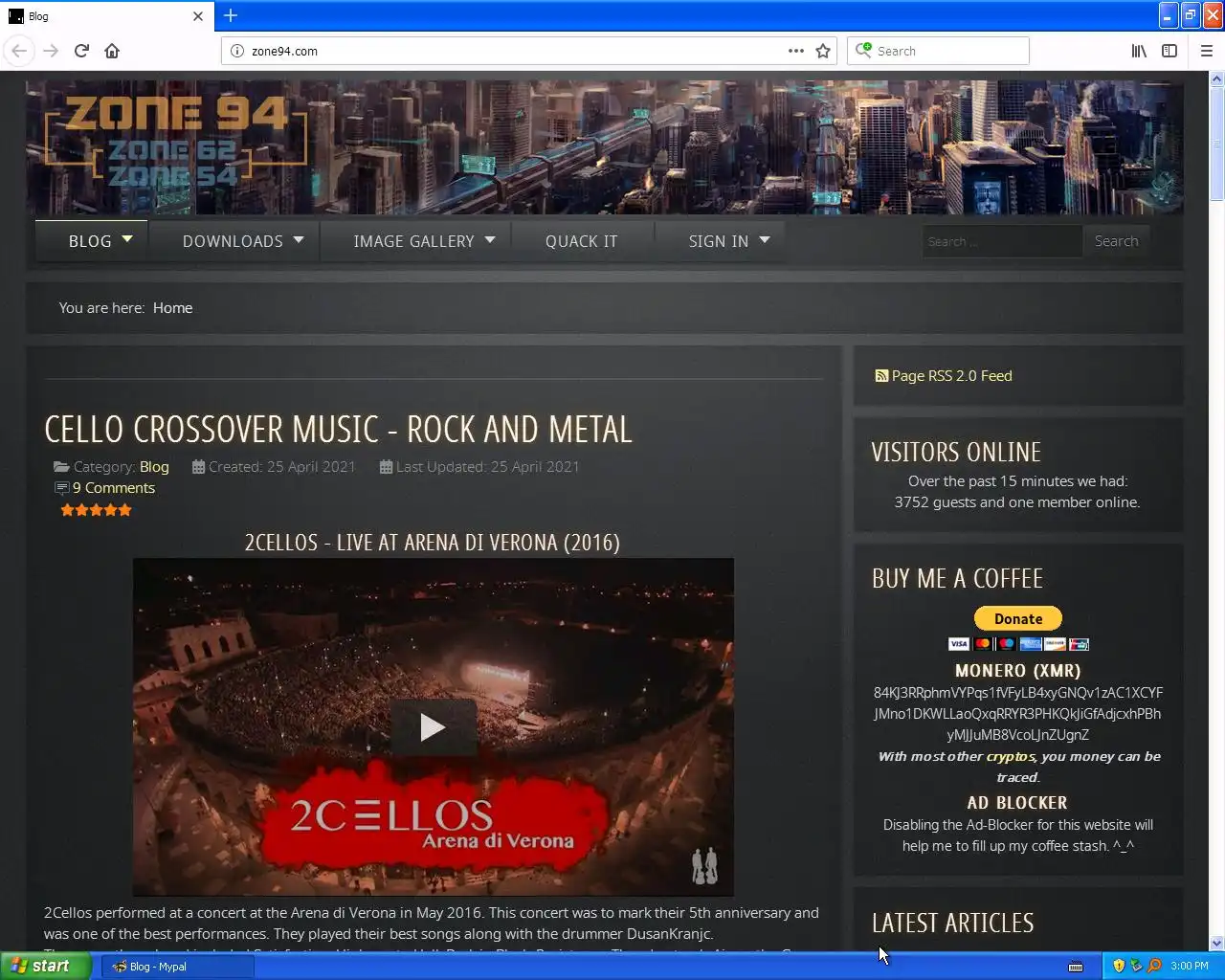Go forward with the forward arrow
Screen dimensions: 1225x980
[x=51, y=51]
